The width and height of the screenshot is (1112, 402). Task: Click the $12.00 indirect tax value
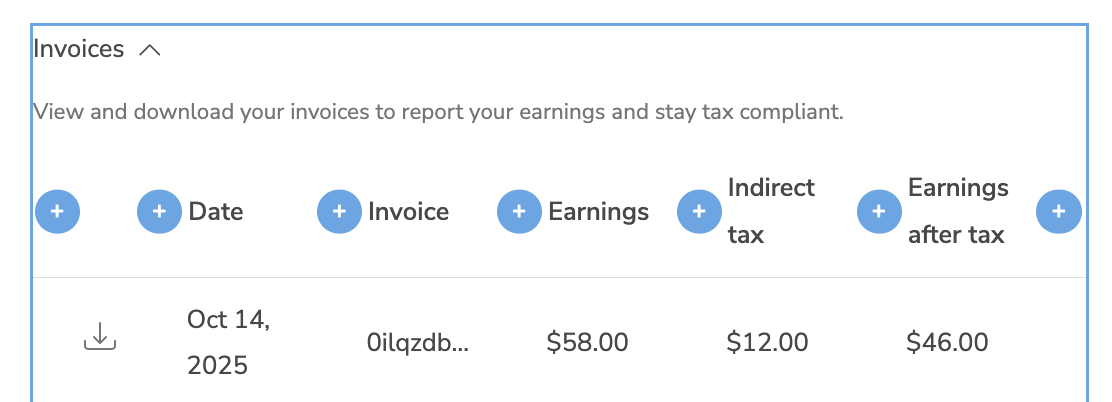click(x=767, y=343)
